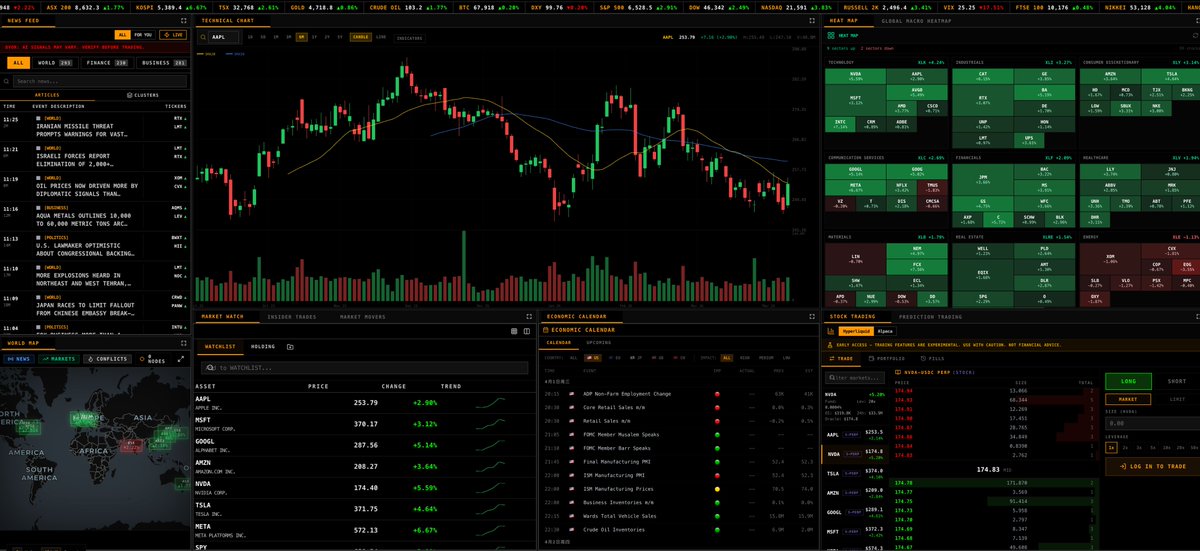Choose the Market order type
The width and height of the screenshot is (1200, 551).
1128,398
